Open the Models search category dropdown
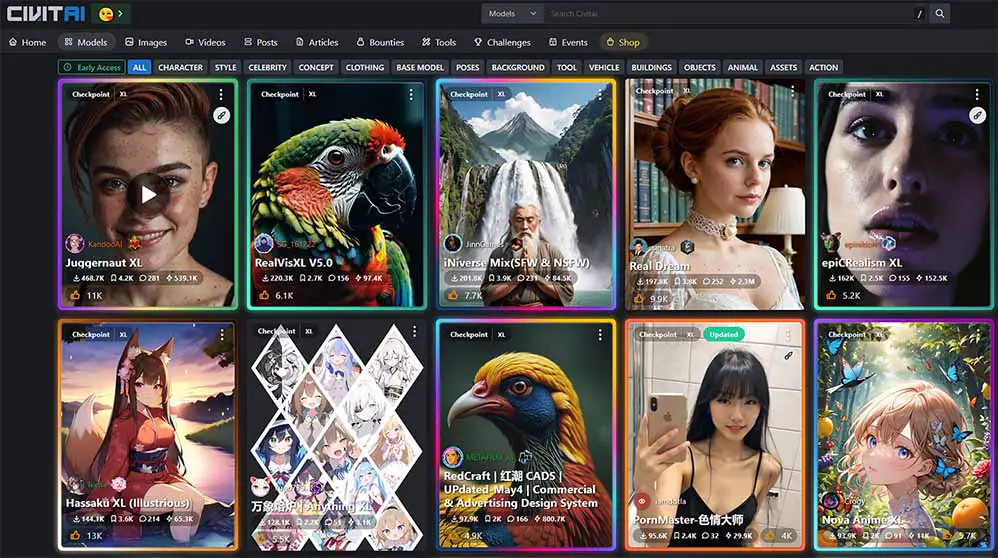998x558 pixels. (x=512, y=13)
